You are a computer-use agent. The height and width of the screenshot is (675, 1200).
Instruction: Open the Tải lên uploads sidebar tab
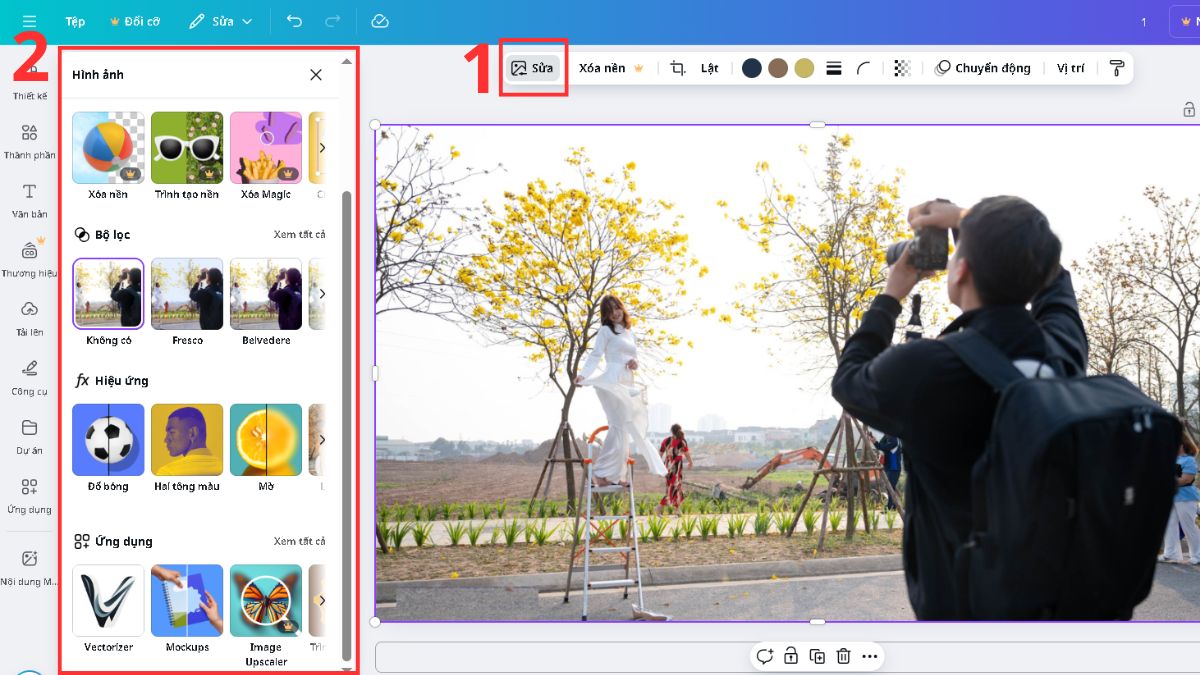pyautogui.click(x=29, y=319)
